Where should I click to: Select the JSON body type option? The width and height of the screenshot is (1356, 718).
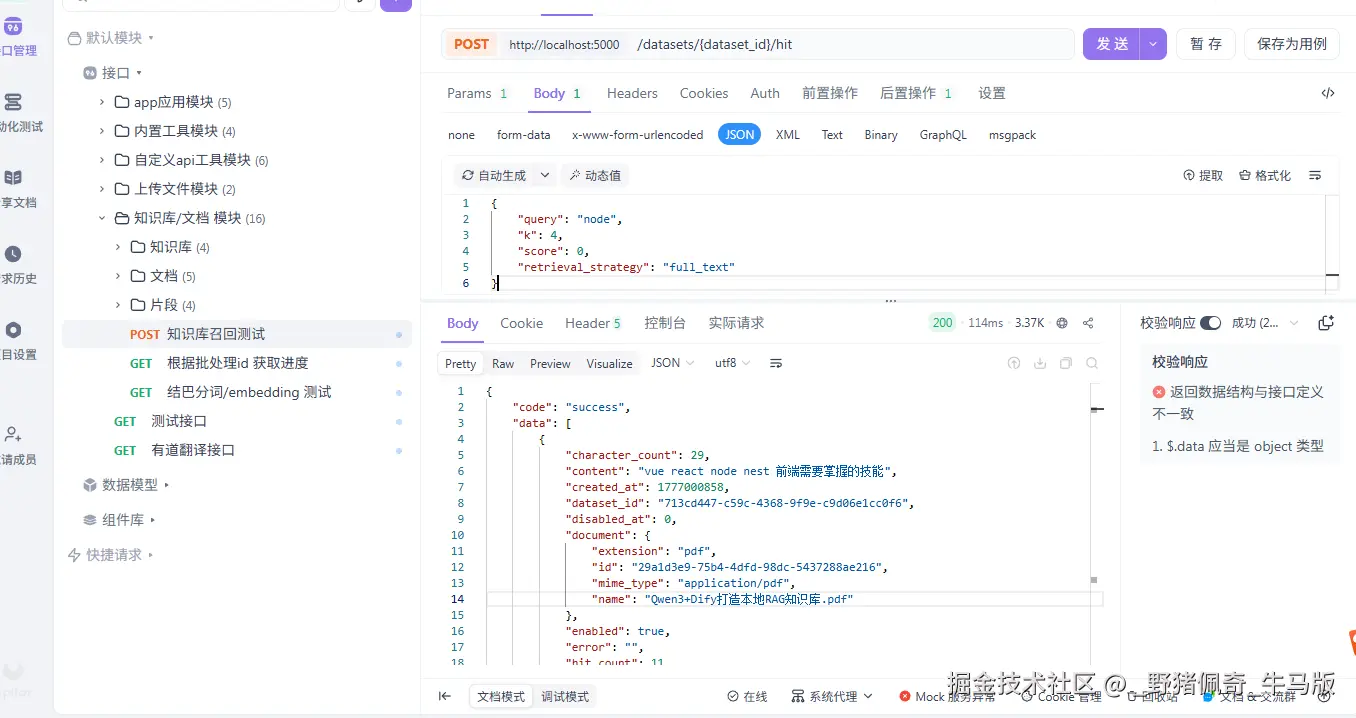(739, 134)
